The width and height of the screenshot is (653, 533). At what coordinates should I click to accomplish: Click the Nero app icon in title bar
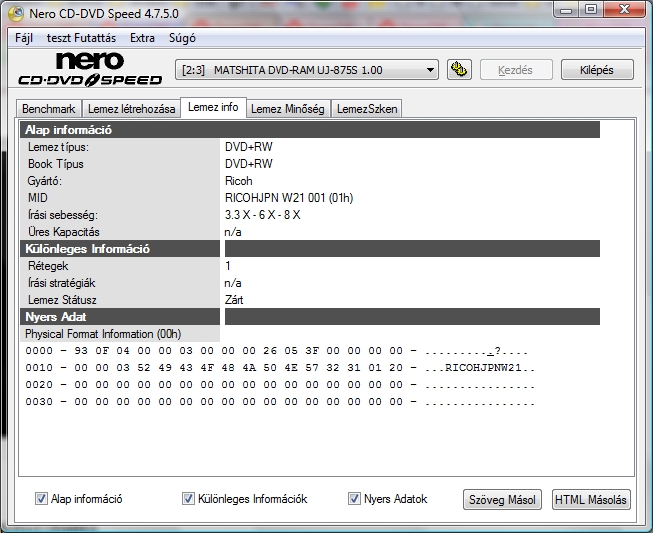(16, 14)
